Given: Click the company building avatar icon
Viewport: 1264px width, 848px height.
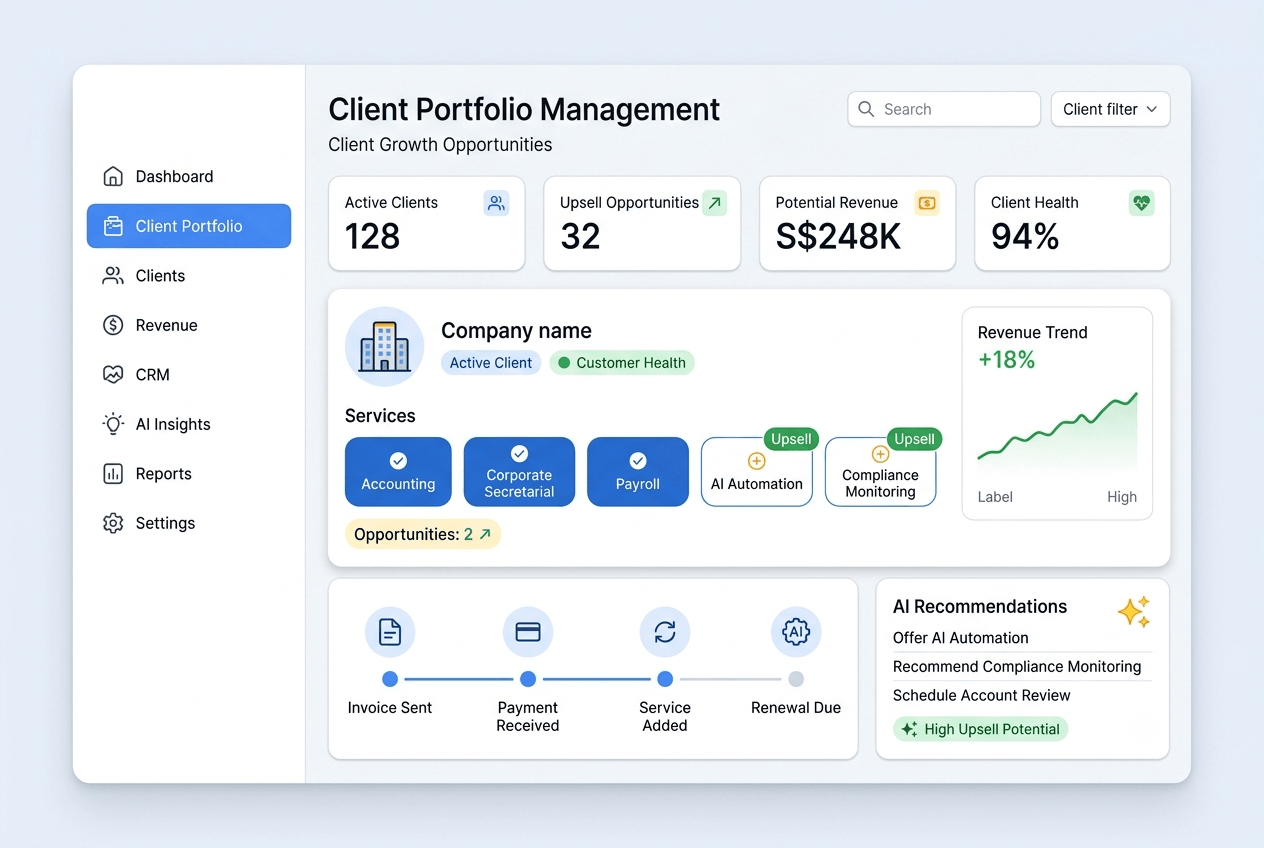Looking at the screenshot, I should 384,347.
